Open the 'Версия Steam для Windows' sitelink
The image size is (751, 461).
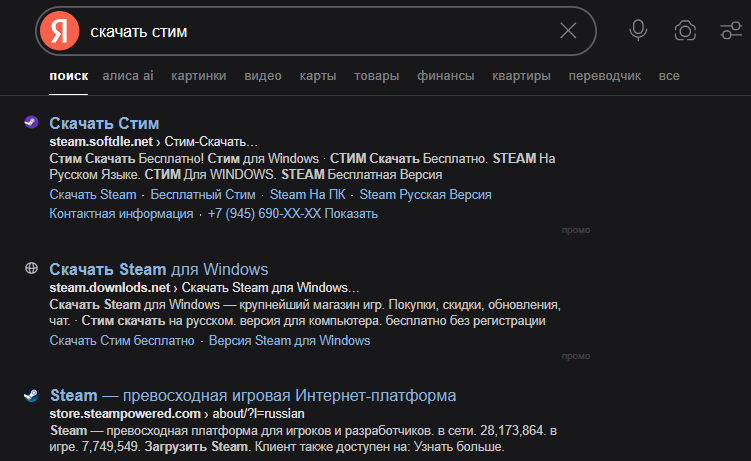289,340
